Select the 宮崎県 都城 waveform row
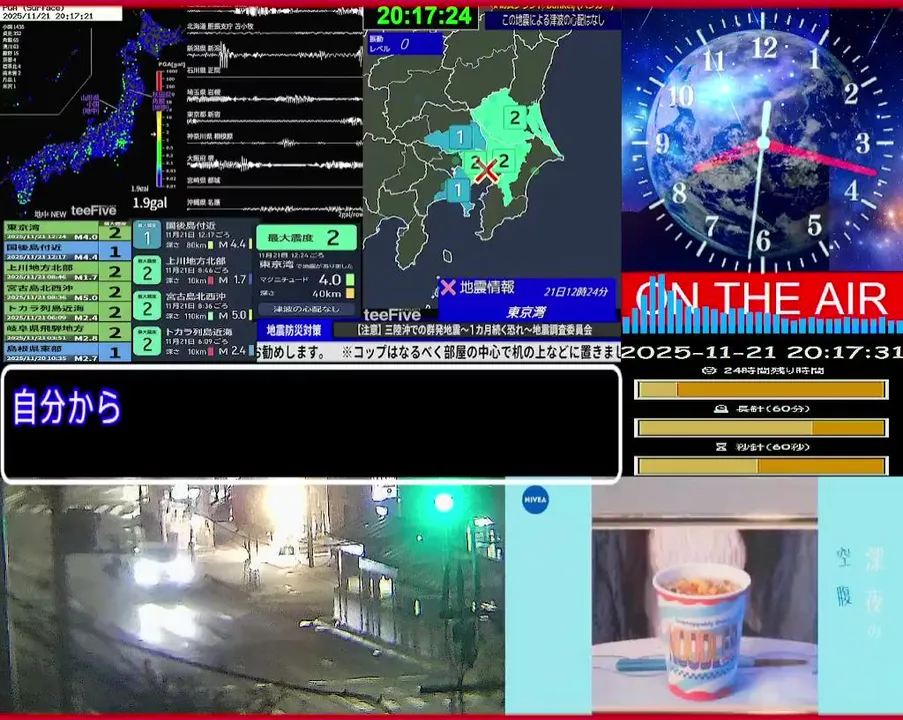This screenshot has width=903, height=720. [274, 181]
